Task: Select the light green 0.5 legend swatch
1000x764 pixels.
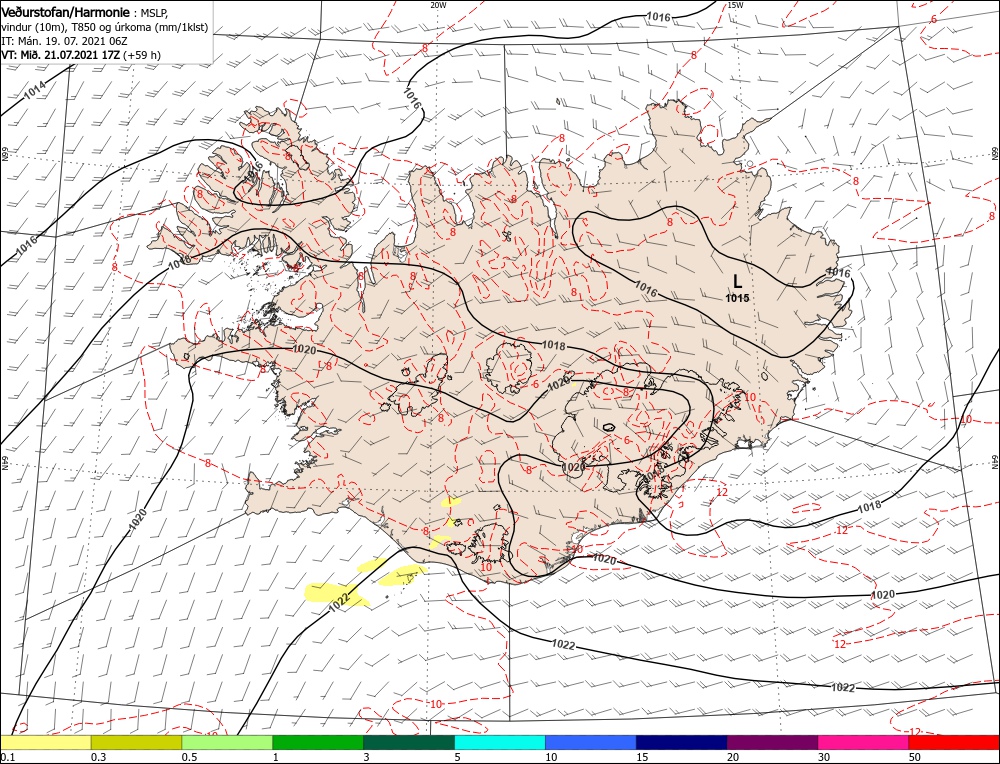Action: pos(227,742)
